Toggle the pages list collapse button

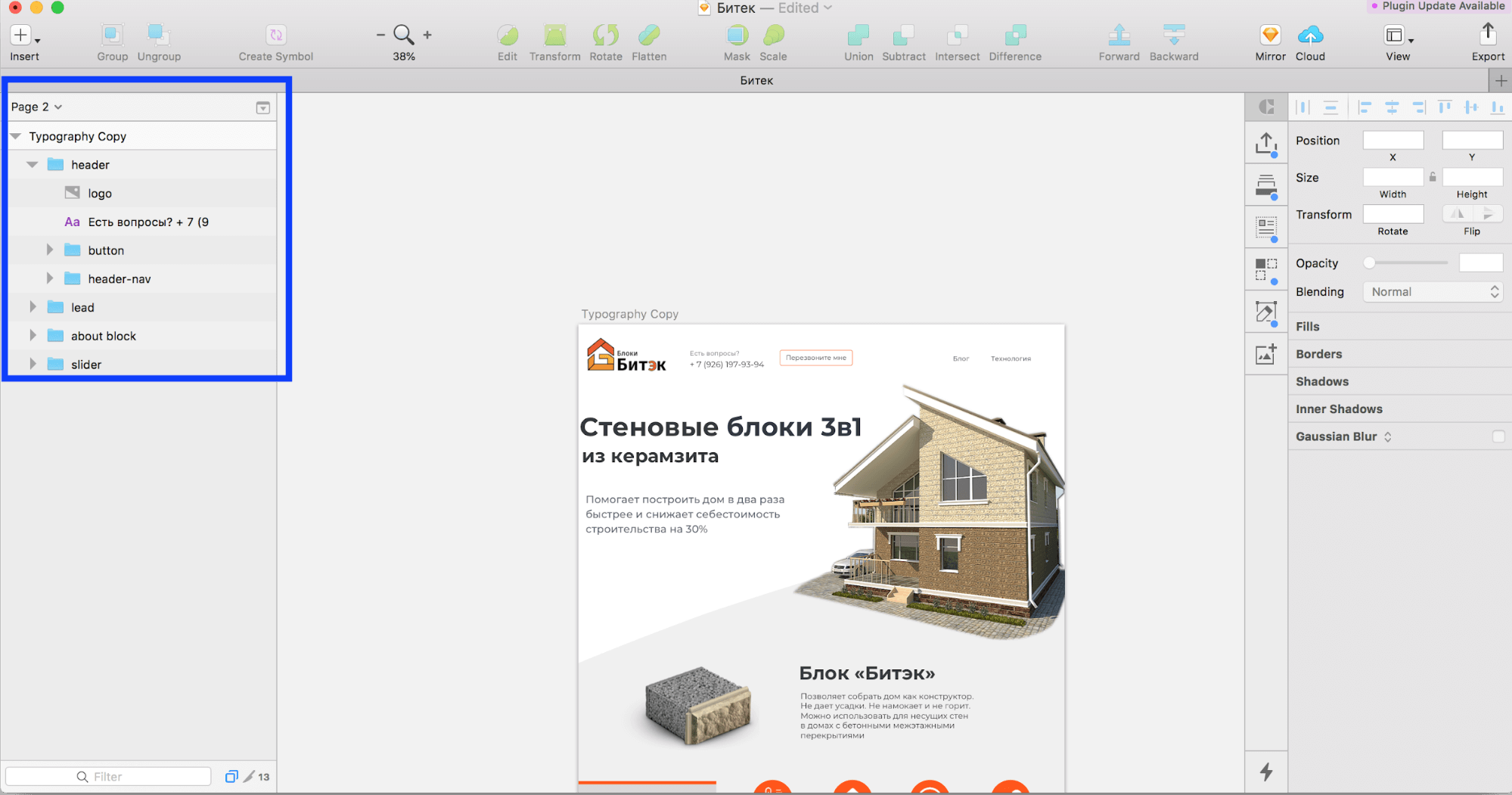[x=262, y=107]
